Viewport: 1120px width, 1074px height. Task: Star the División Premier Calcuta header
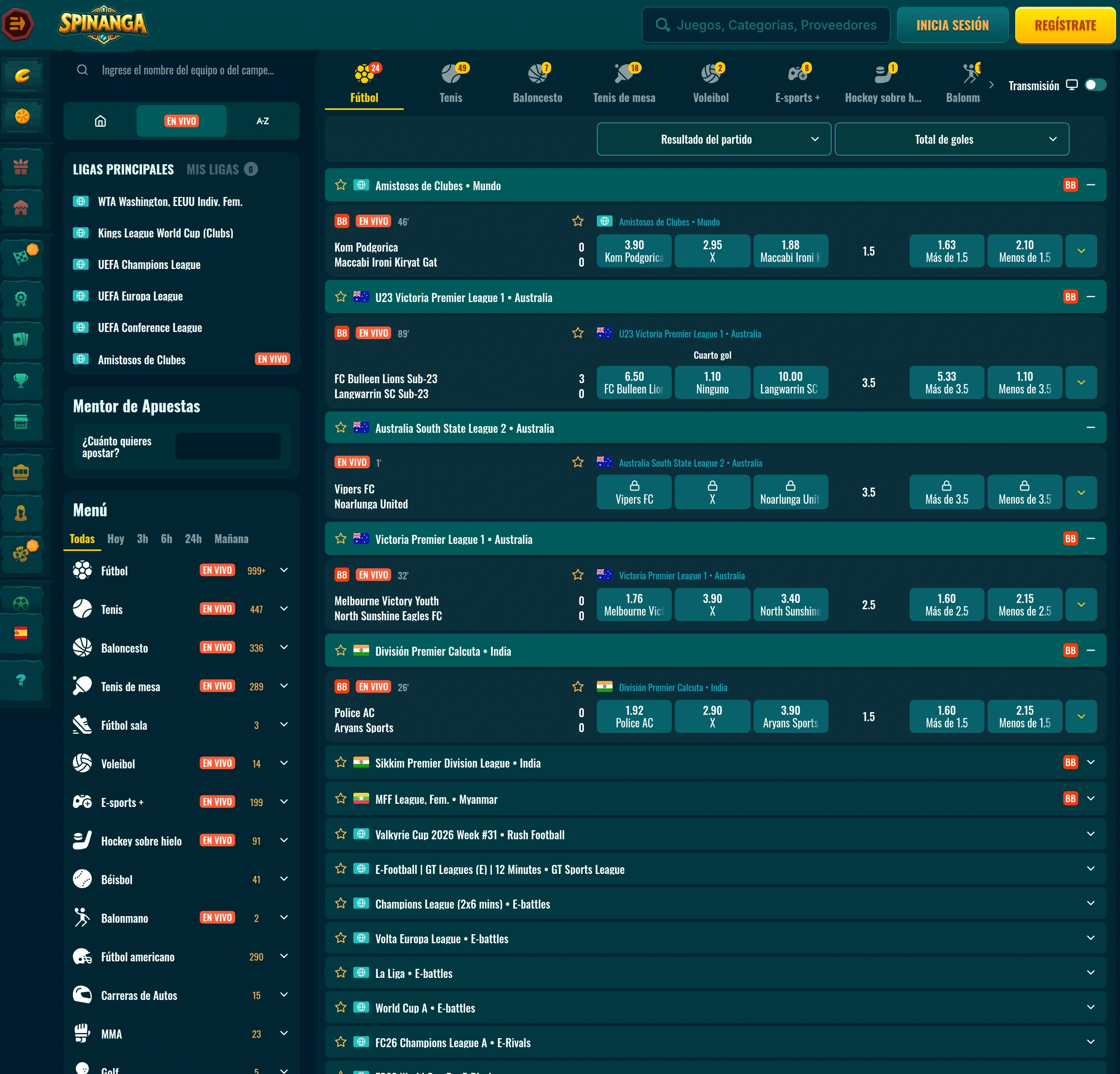(341, 650)
